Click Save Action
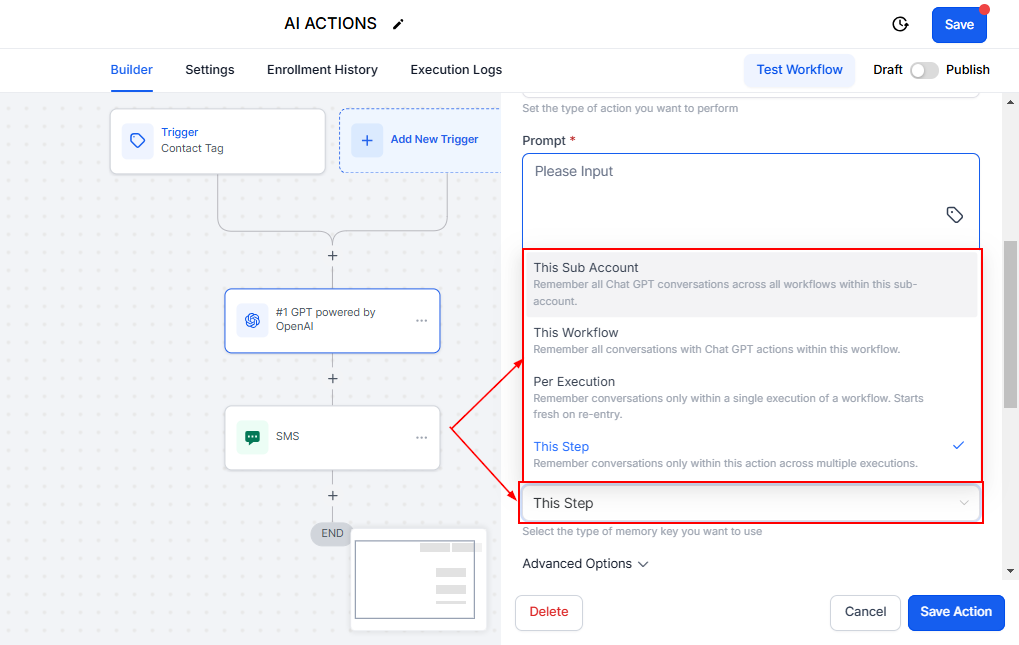1019x645 pixels. click(956, 612)
